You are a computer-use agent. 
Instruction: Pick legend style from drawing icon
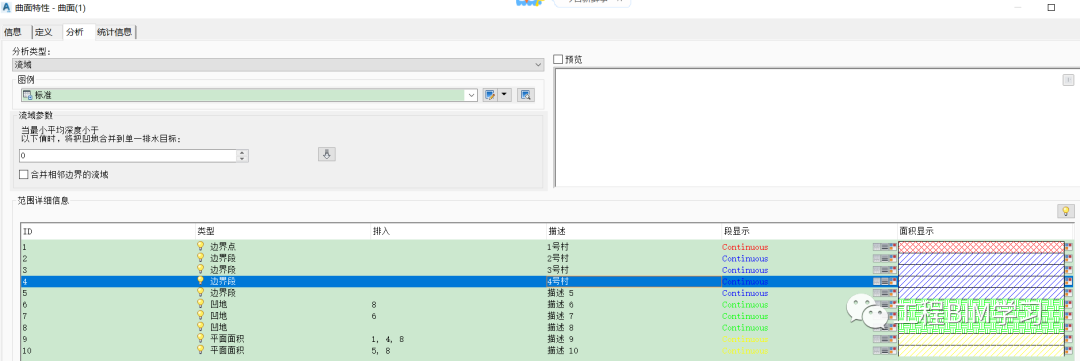(526, 95)
